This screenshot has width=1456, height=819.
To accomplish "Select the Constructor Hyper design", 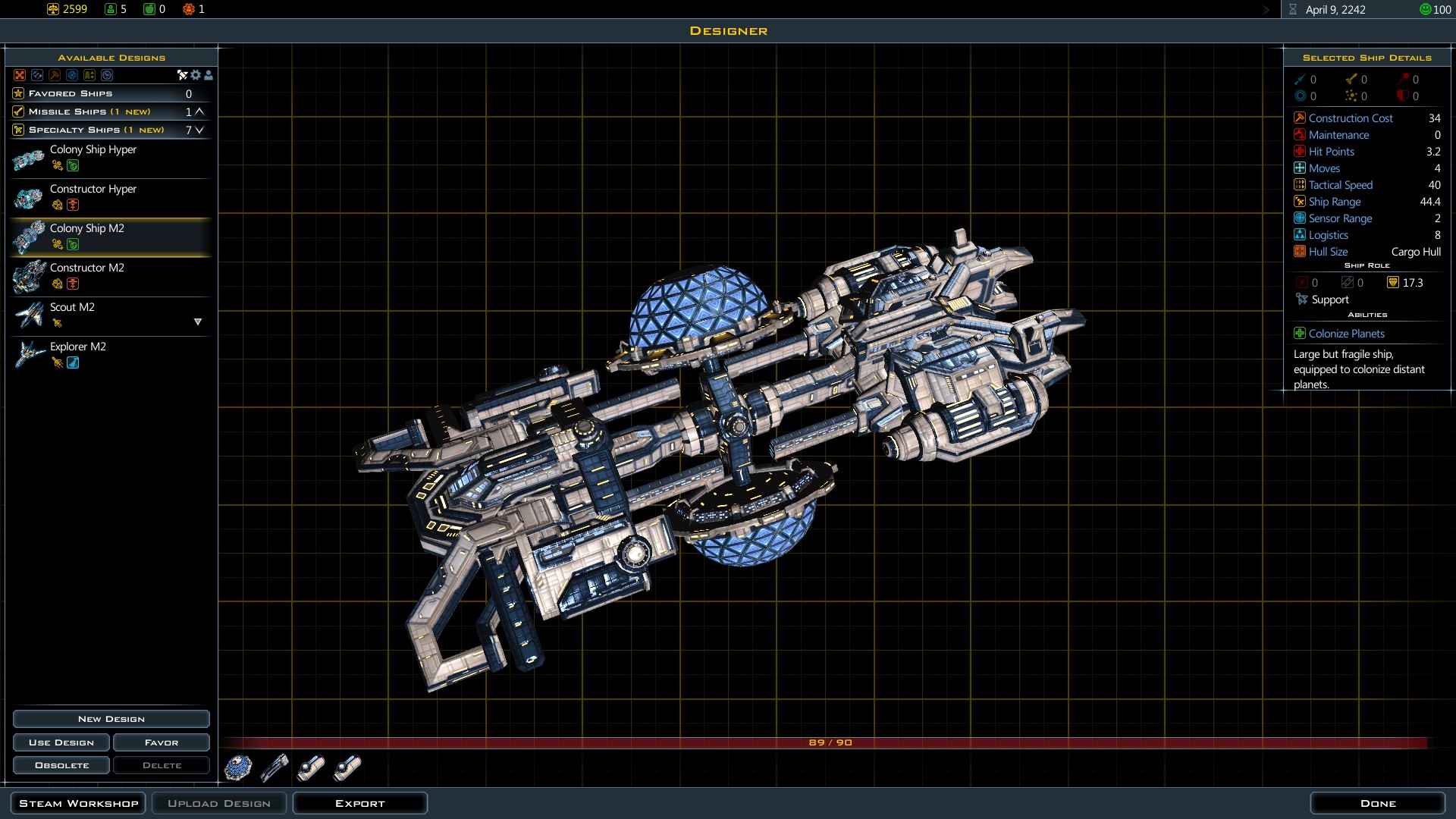I will point(93,189).
